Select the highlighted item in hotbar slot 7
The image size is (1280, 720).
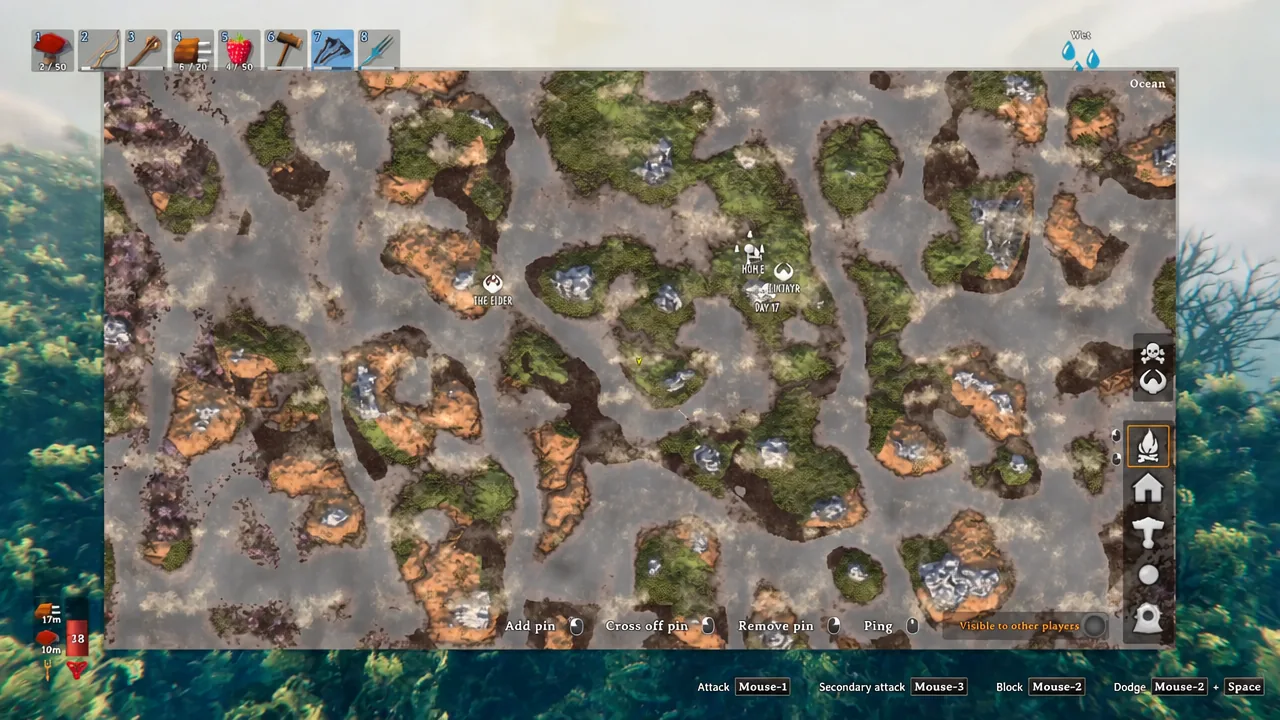coord(333,50)
